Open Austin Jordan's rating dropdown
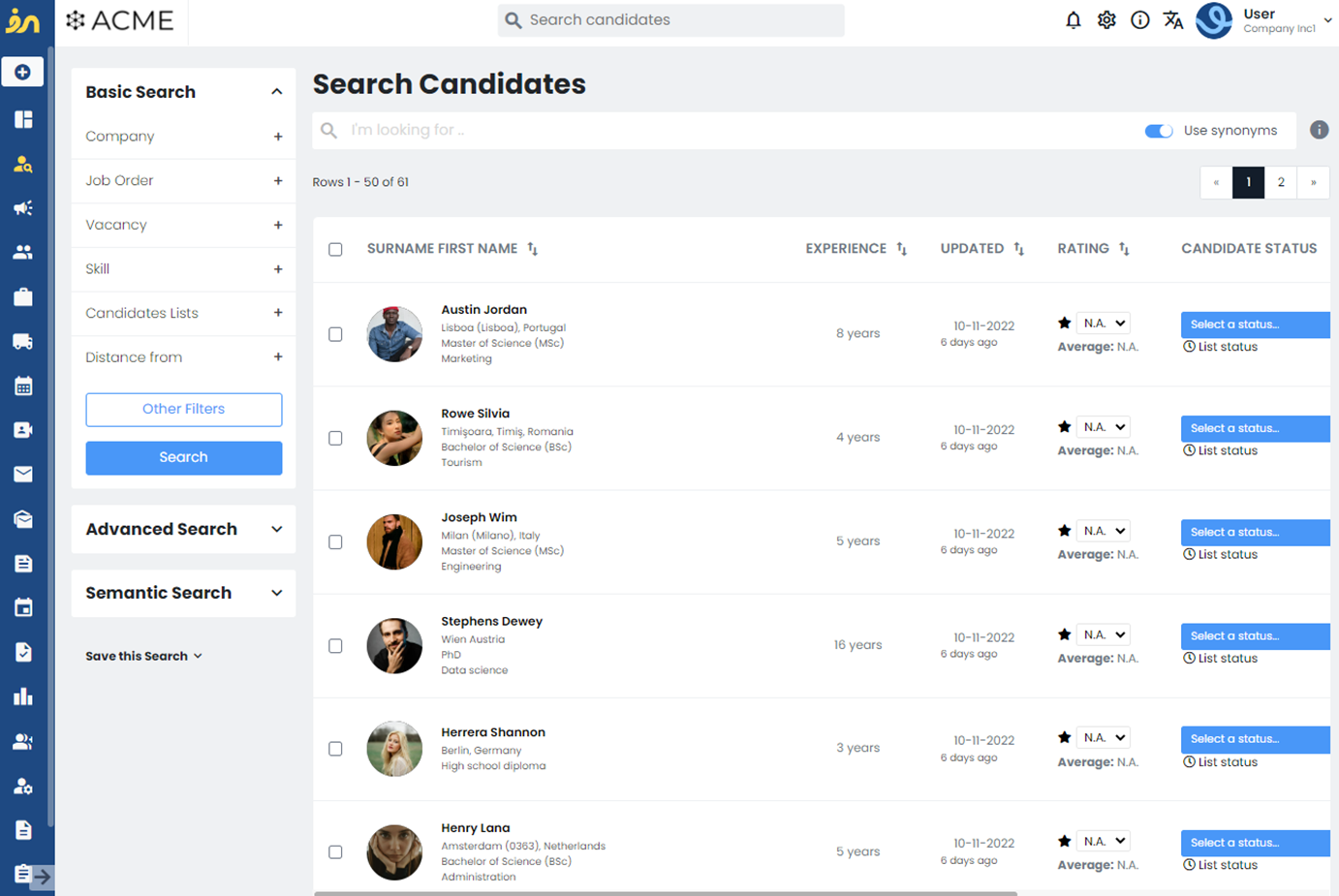Image resolution: width=1339 pixels, height=896 pixels. coord(1103,324)
